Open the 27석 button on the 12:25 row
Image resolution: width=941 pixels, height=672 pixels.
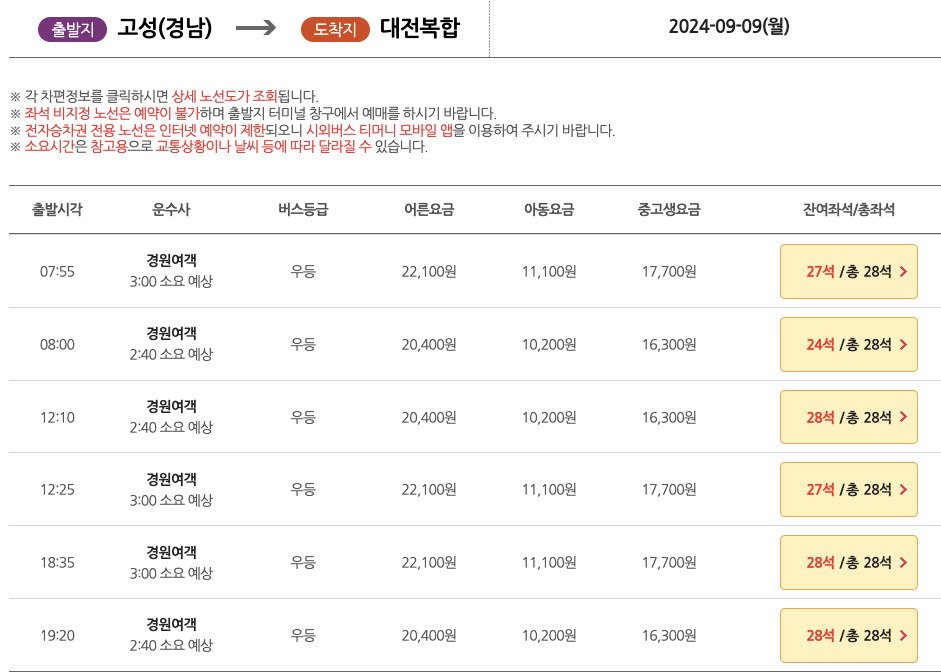coord(848,489)
